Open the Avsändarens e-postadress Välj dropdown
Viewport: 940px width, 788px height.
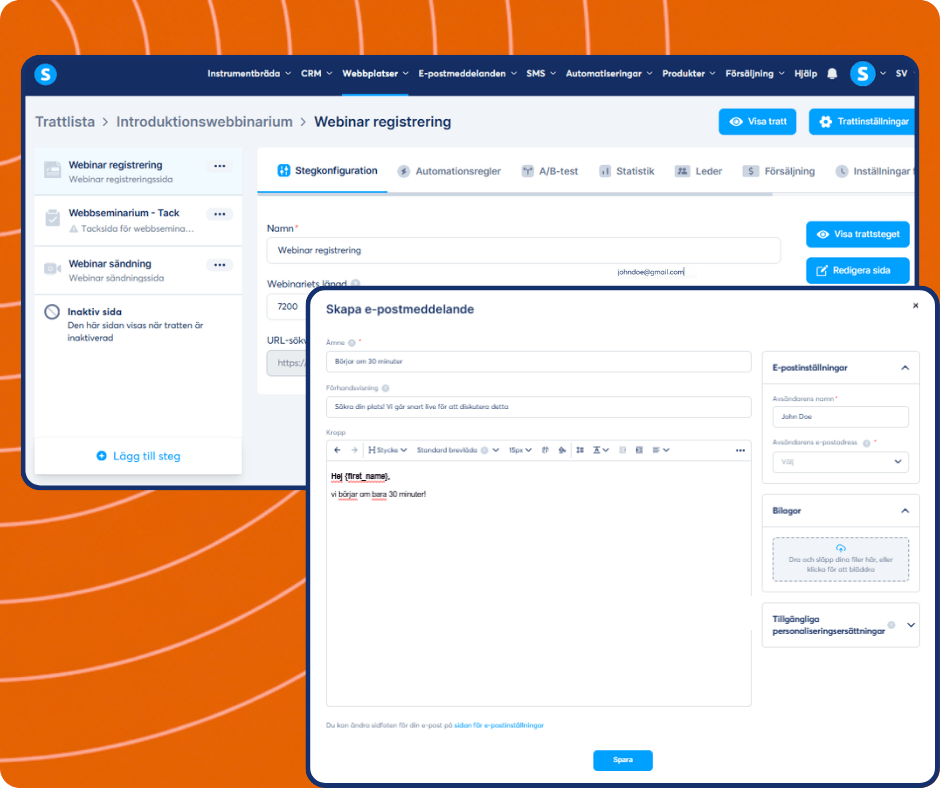coord(840,462)
